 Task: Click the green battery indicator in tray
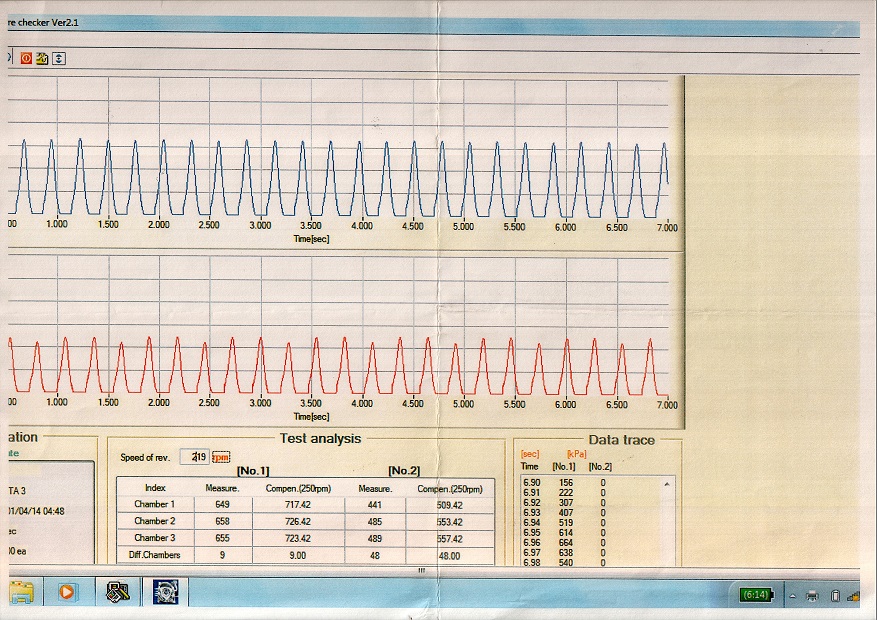click(754, 595)
